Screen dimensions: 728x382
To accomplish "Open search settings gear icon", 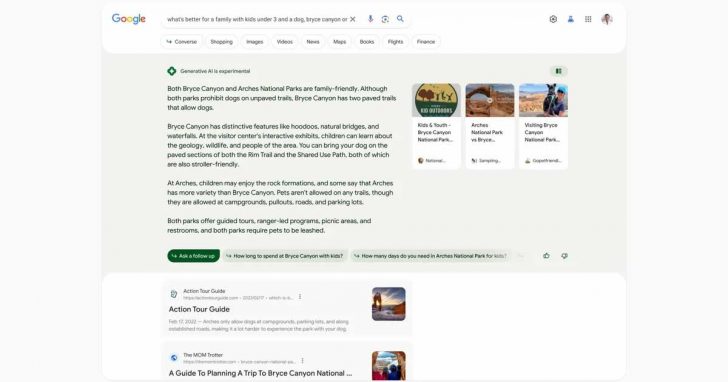I will (553, 19).
